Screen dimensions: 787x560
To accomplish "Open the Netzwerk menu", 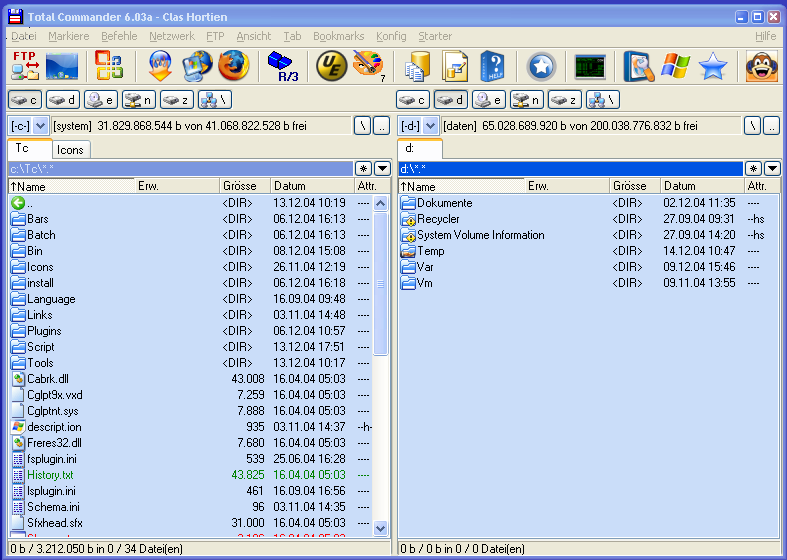I will point(172,36).
